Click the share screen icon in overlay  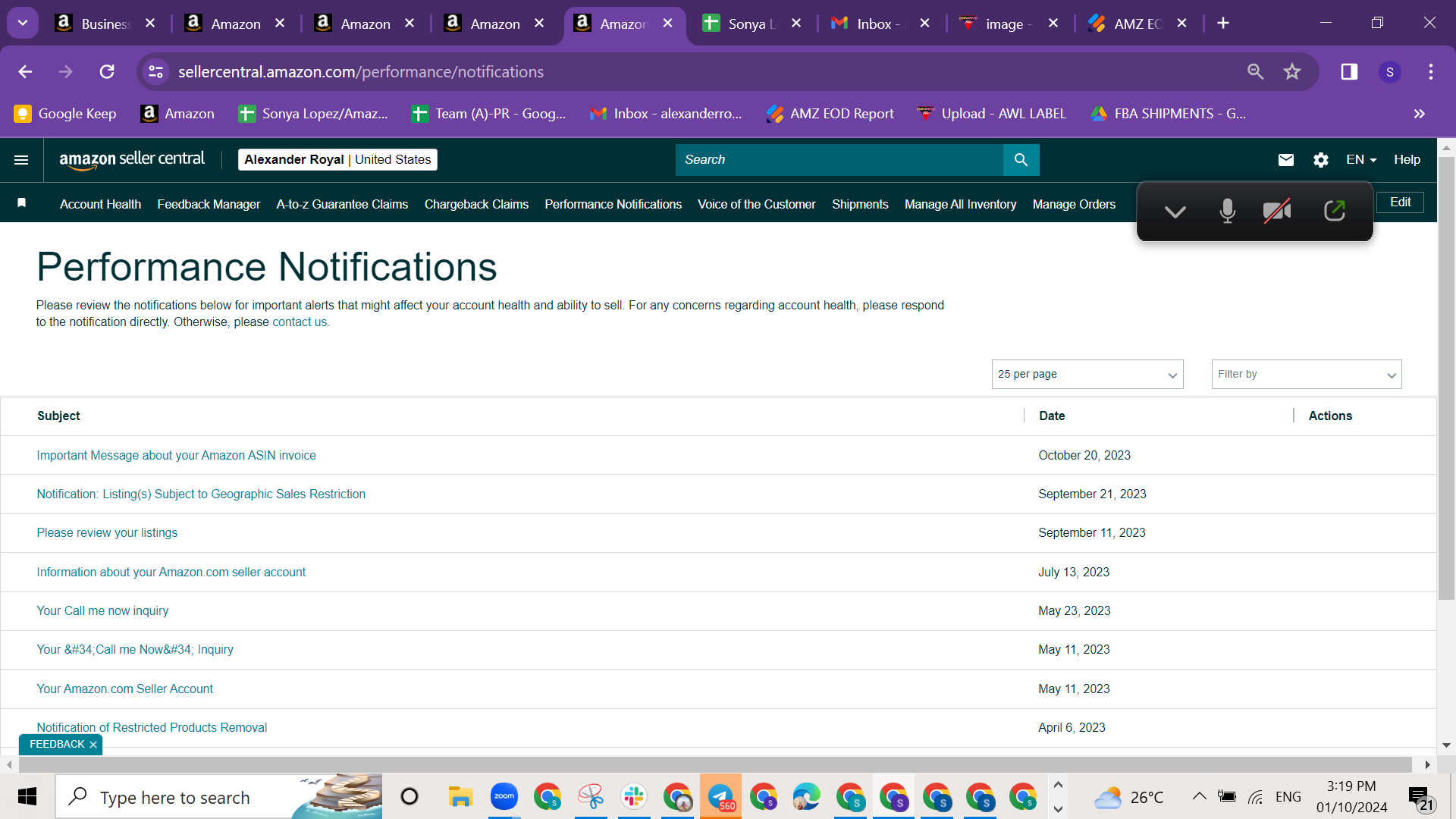(x=1335, y=211)
